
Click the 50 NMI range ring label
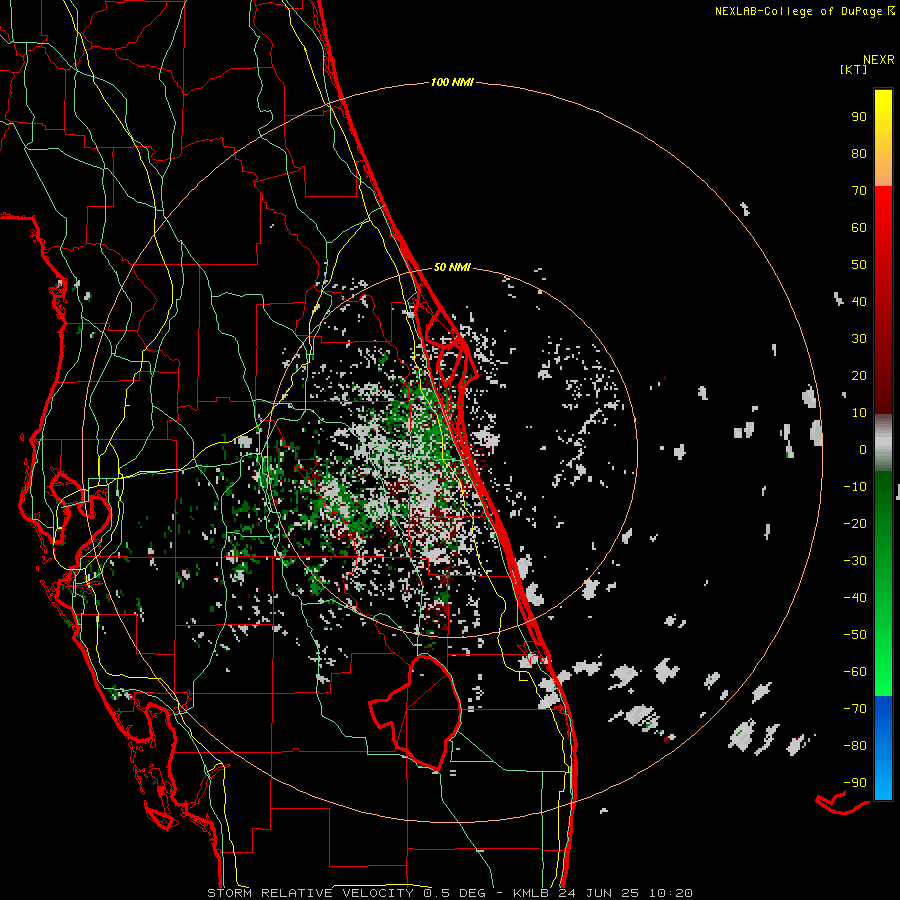pyautogui.click(x=452, y=267)
